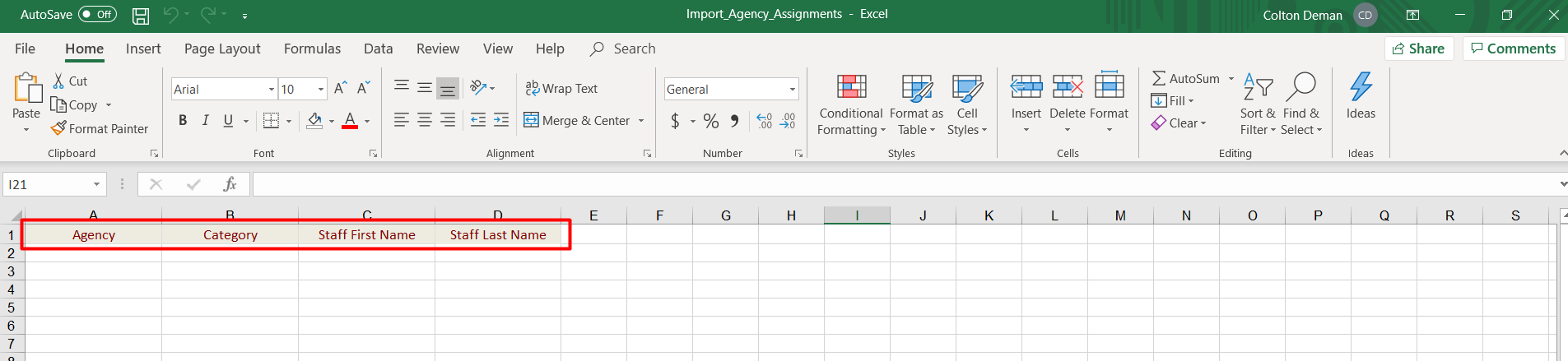Apply the Fill Color bucket

point(314,121)
